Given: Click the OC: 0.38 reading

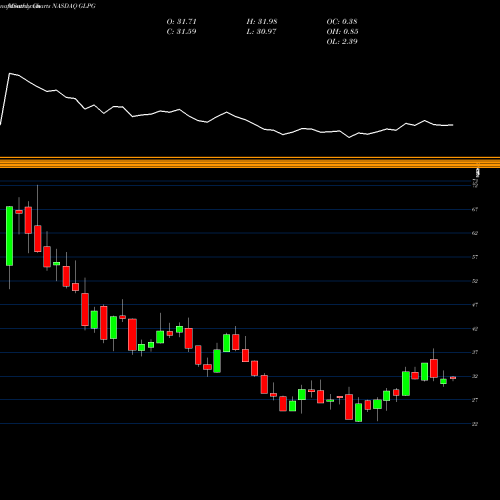Looking at the screenshot, I should tap(342, 22).
